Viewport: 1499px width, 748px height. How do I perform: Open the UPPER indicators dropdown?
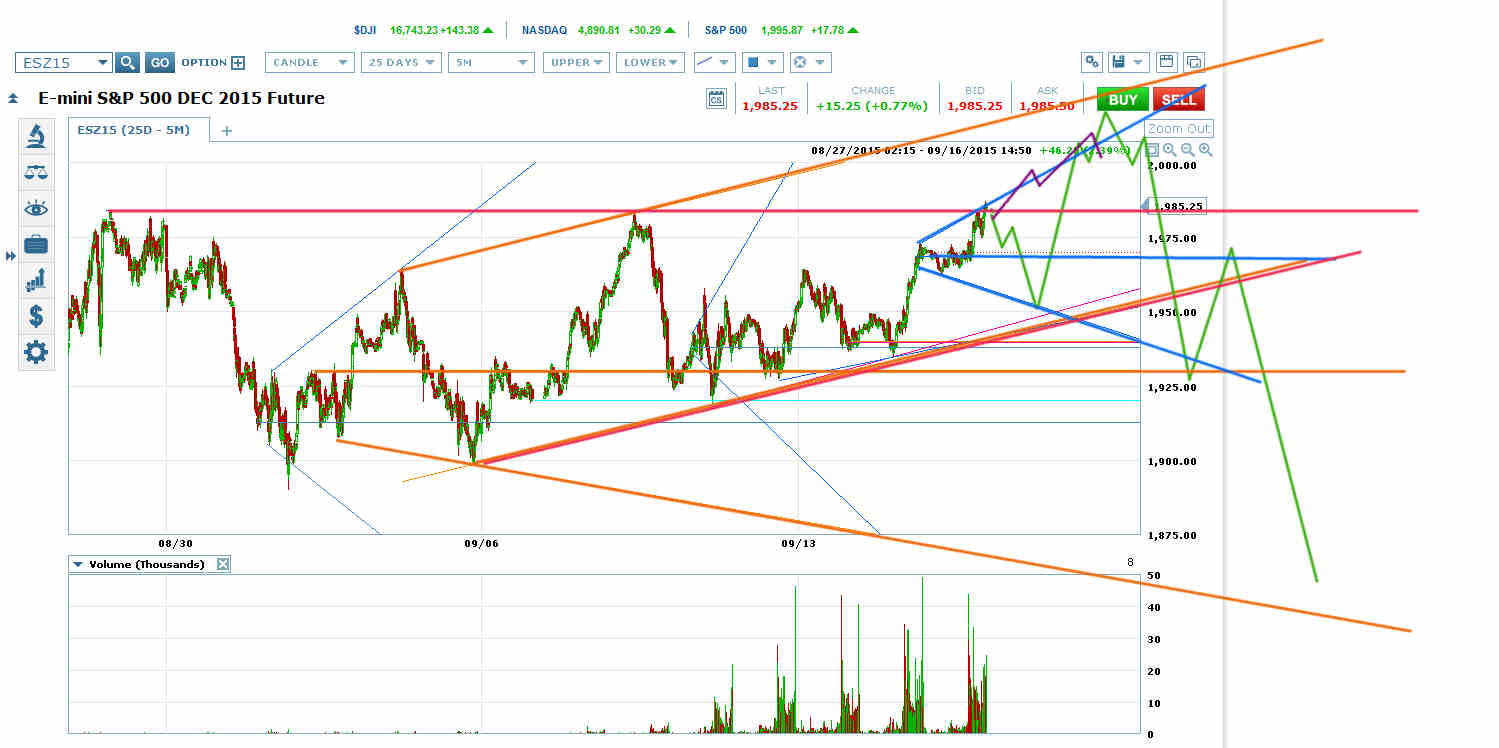(576, 62)
